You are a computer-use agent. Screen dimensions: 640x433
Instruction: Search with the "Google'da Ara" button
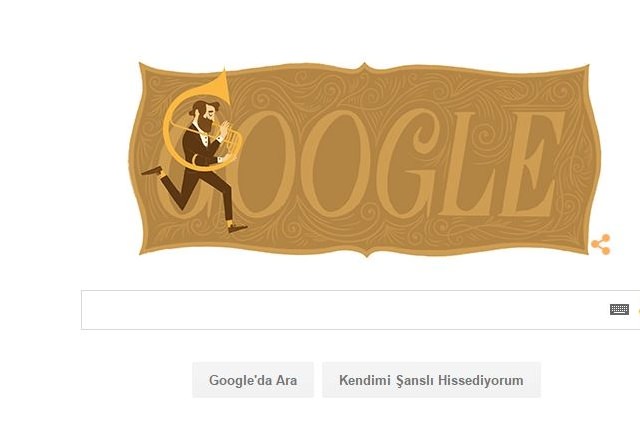(253, 380)
